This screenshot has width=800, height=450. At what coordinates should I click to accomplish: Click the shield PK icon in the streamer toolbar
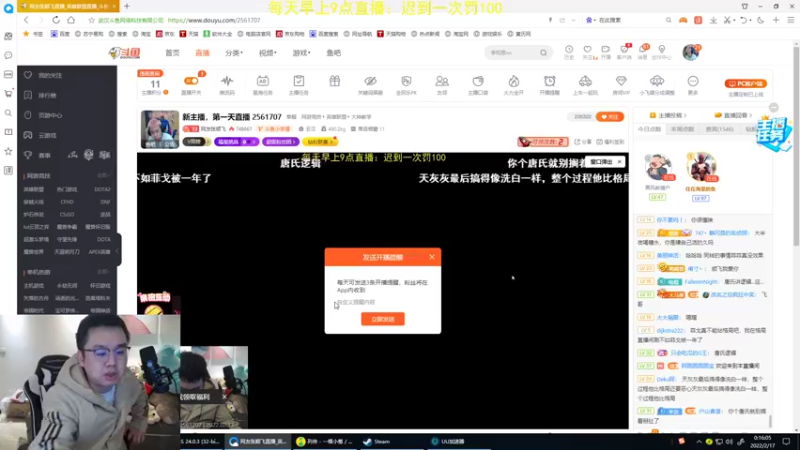[x=406, y=81]
